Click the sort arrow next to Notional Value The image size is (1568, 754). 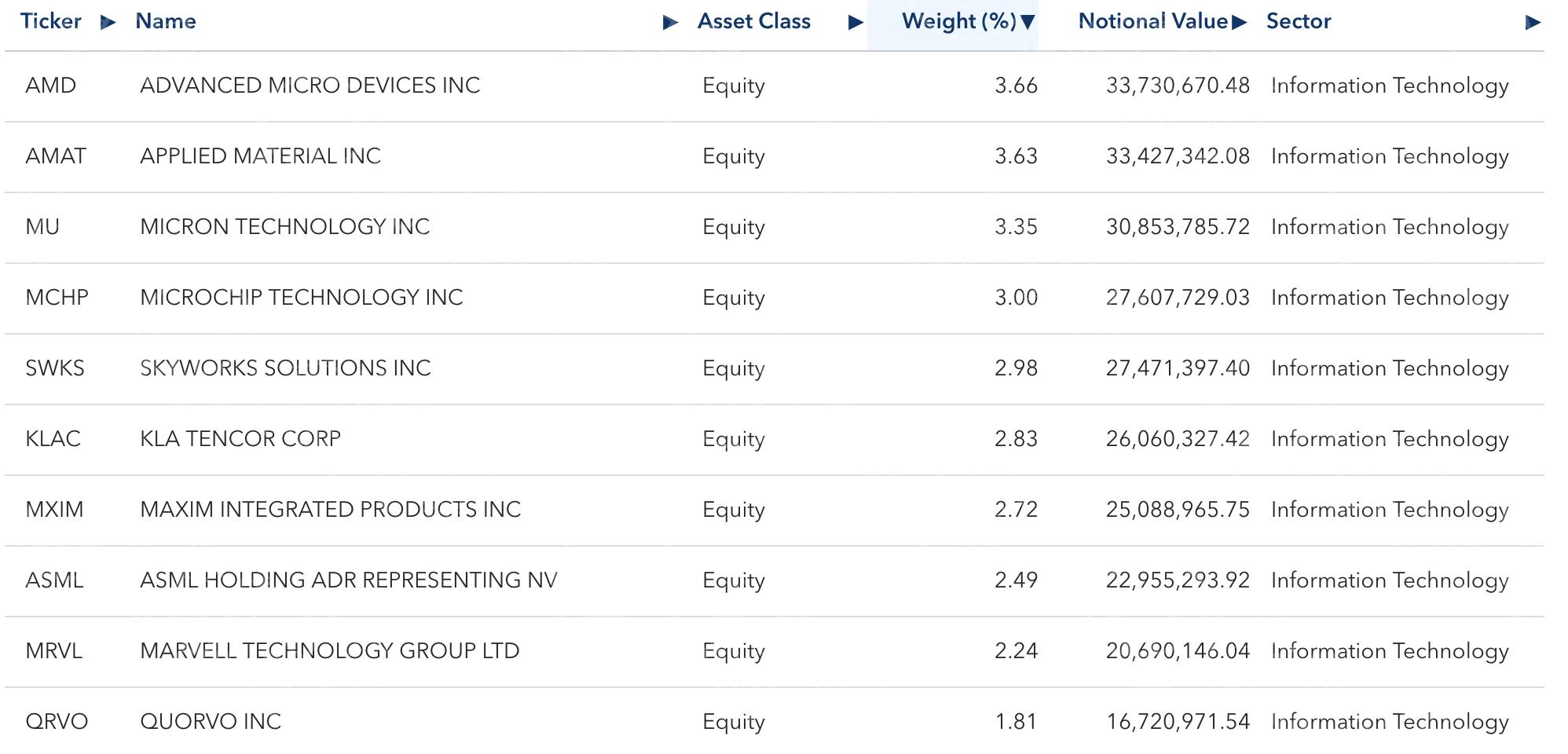tap(1240, 22)
